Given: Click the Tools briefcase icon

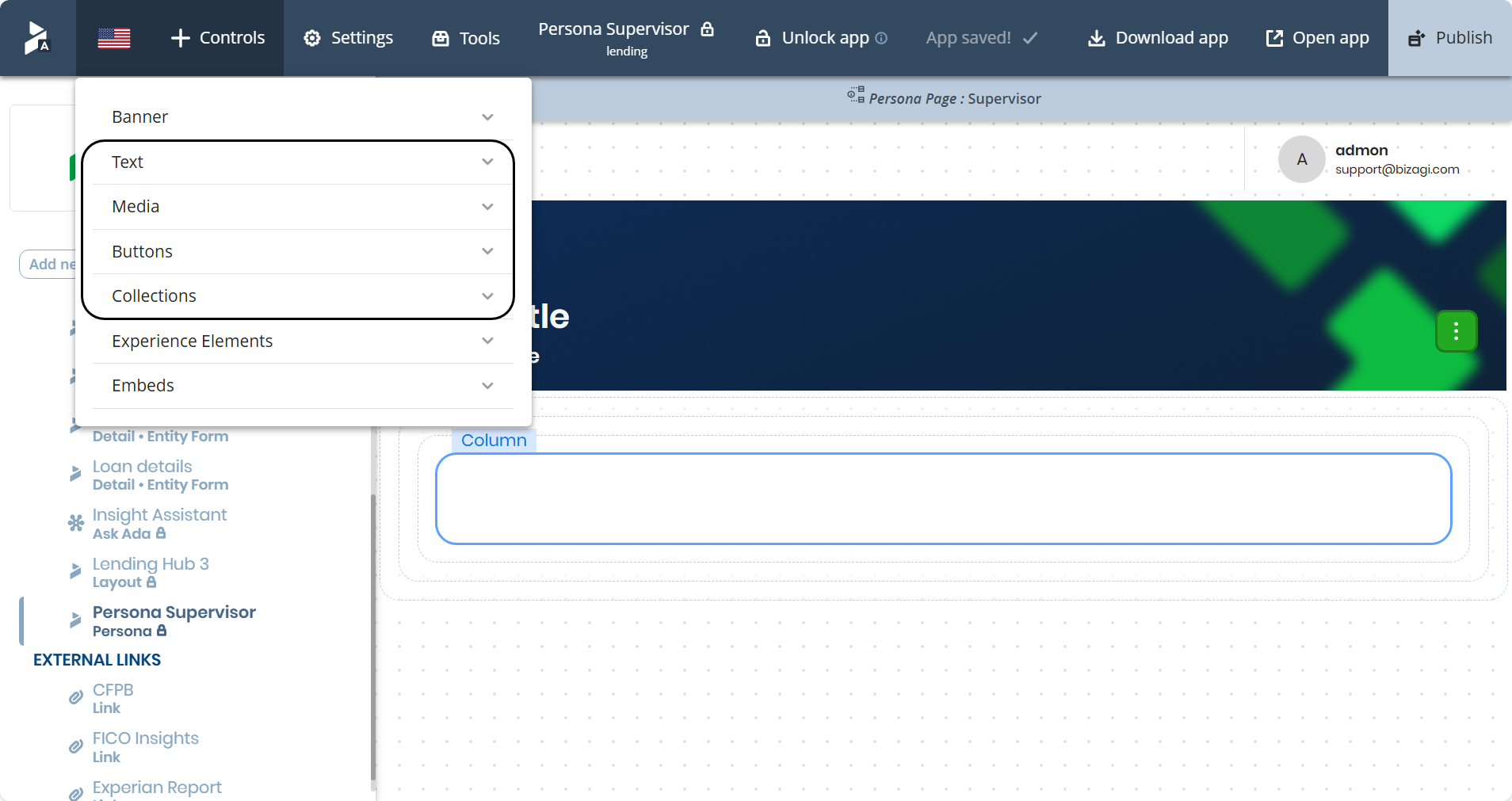Looking at the screenshot, I should [441, 37].
